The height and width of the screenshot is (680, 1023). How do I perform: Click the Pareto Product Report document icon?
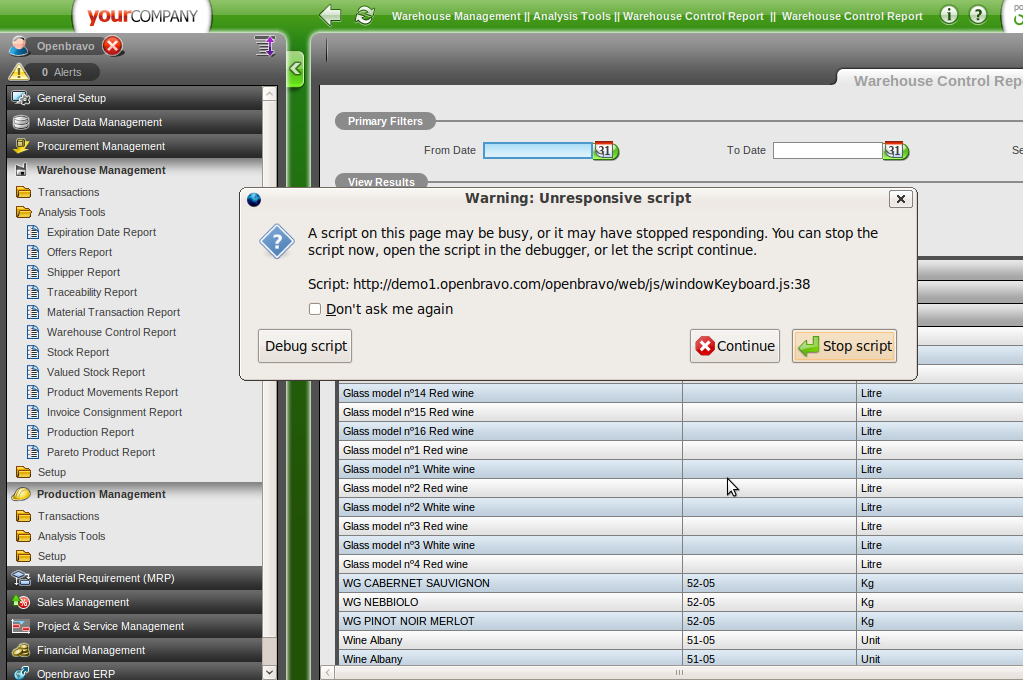pos(33,452)
